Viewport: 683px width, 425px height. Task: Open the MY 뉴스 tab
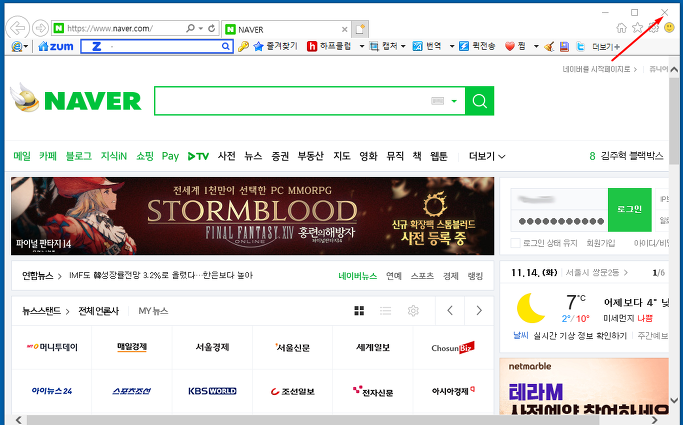pos(153,311)
